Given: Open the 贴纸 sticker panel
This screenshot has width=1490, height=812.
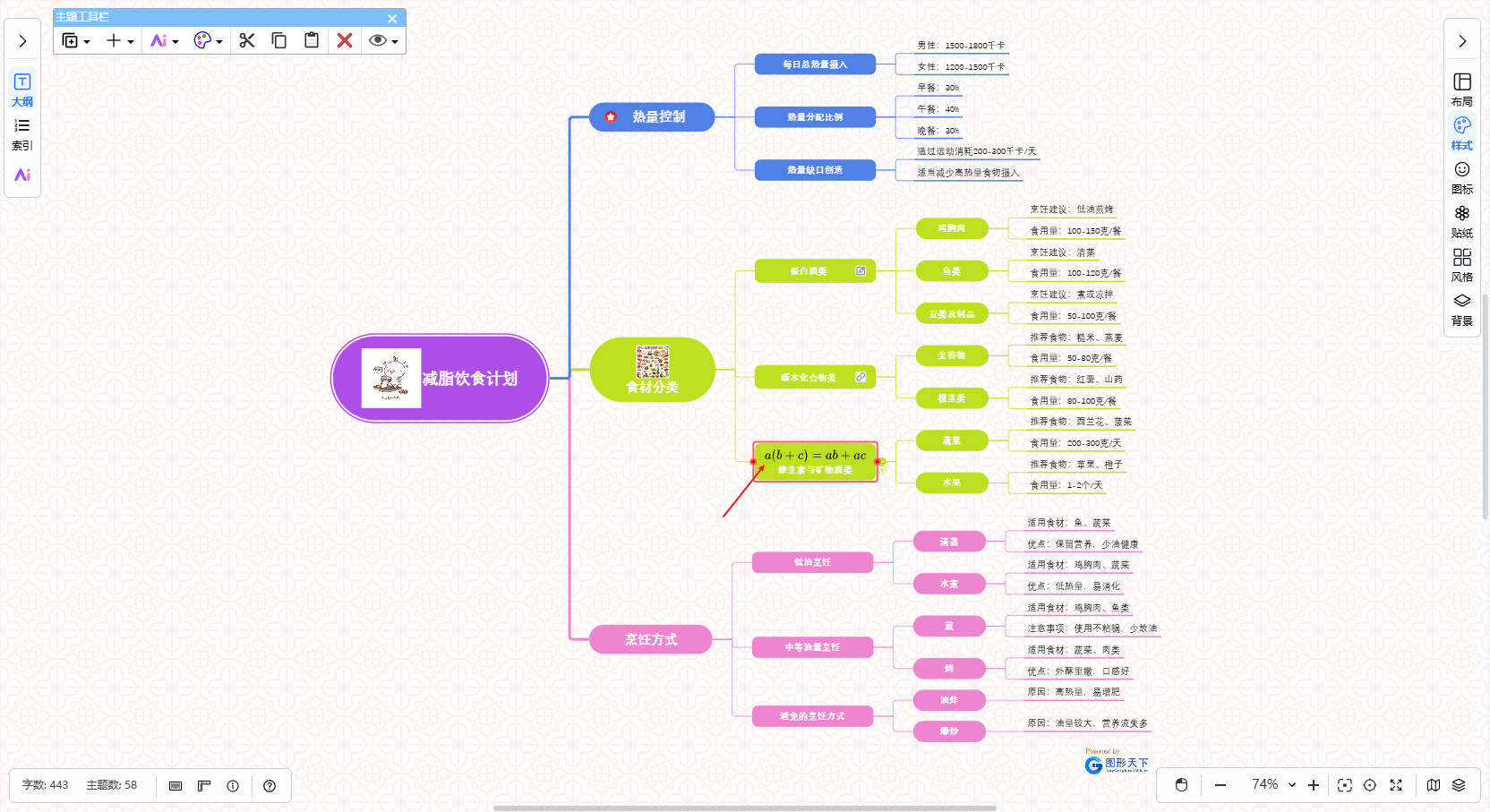Looking at the screenshot, I should point(1461,220).
